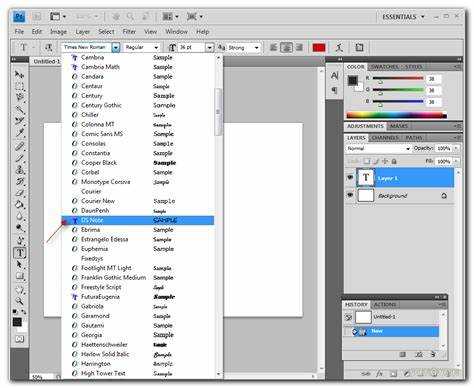Image resolution: width=474 pixels, height=388 pixels.
Task: Choose Comic Sans MS font
Action: tap(138, 134)
